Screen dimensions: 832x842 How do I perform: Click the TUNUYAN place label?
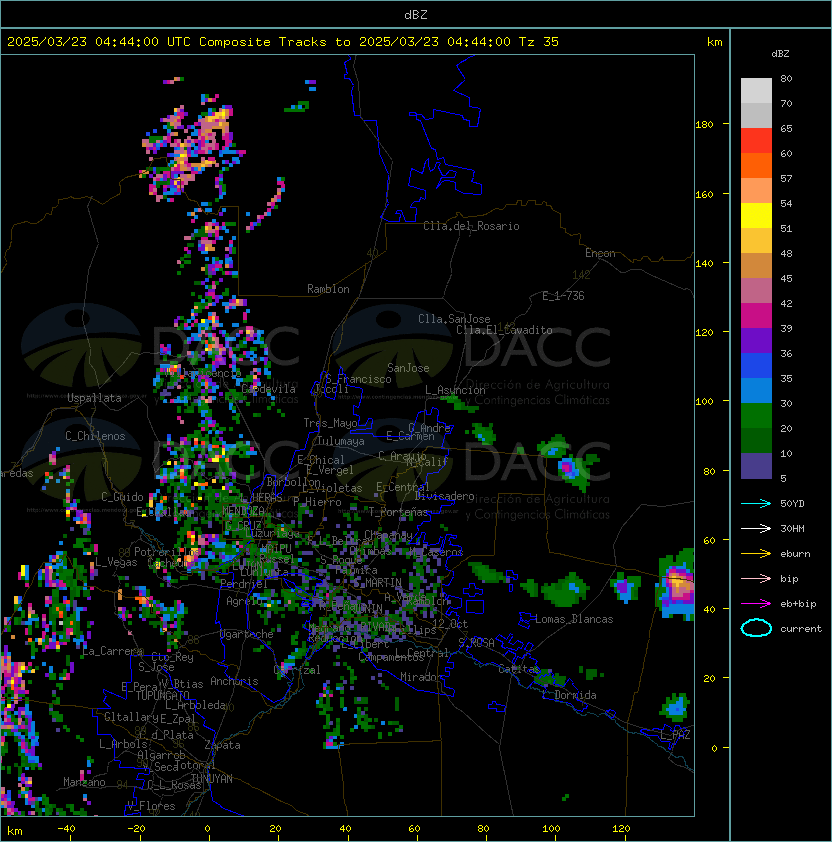pyautogui.click(x=212, y=779)
